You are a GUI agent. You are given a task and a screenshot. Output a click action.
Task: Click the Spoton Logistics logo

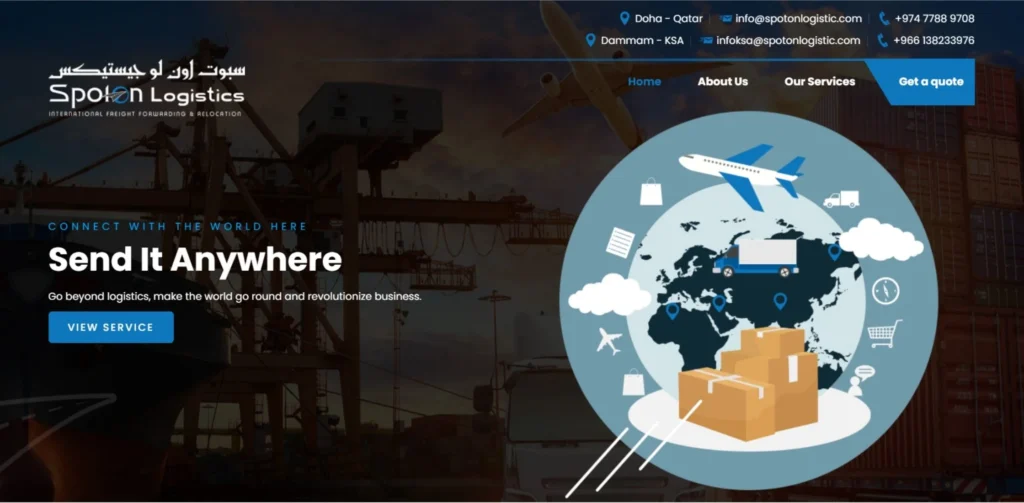click(146, 91)
